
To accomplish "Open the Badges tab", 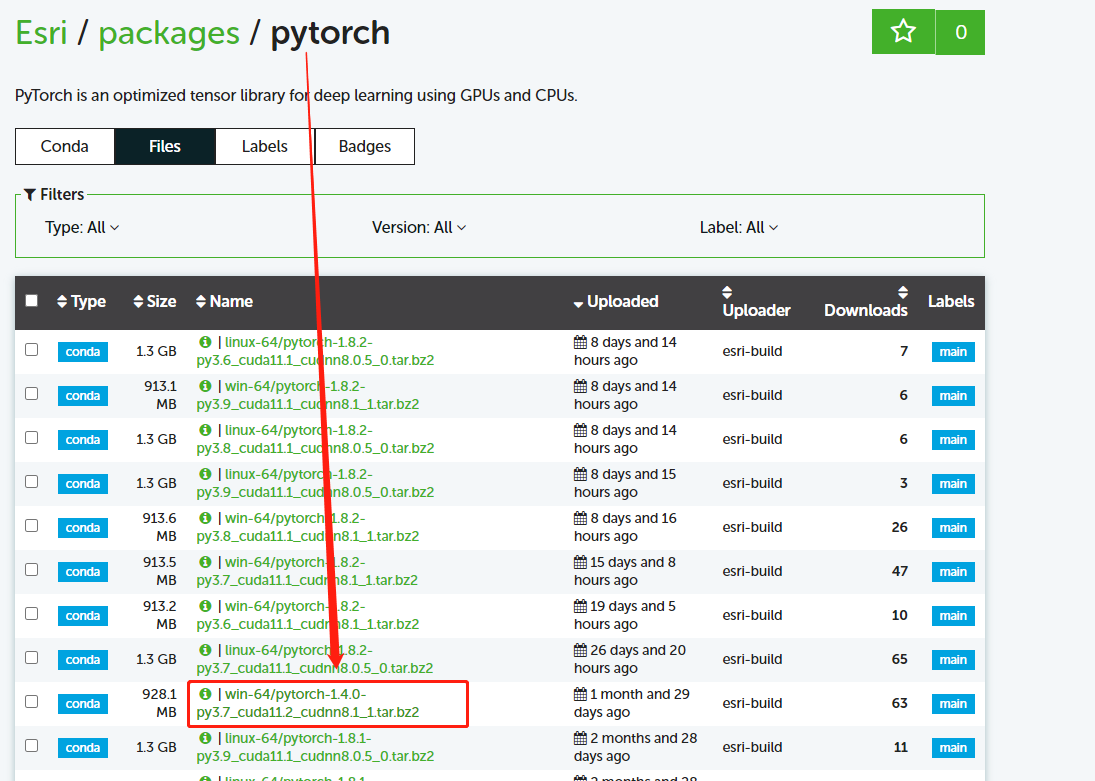I will [365, 147].
